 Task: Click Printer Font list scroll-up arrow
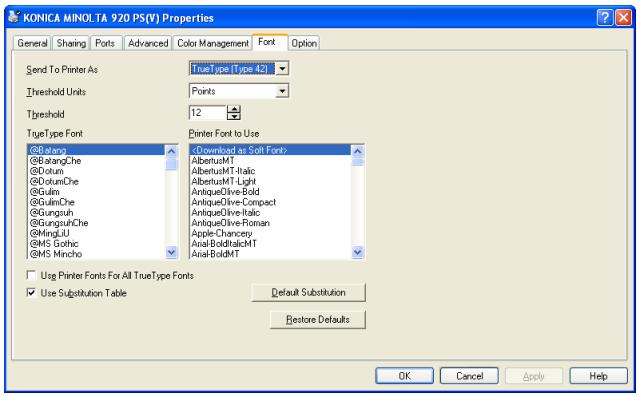[x=358, y=151]
